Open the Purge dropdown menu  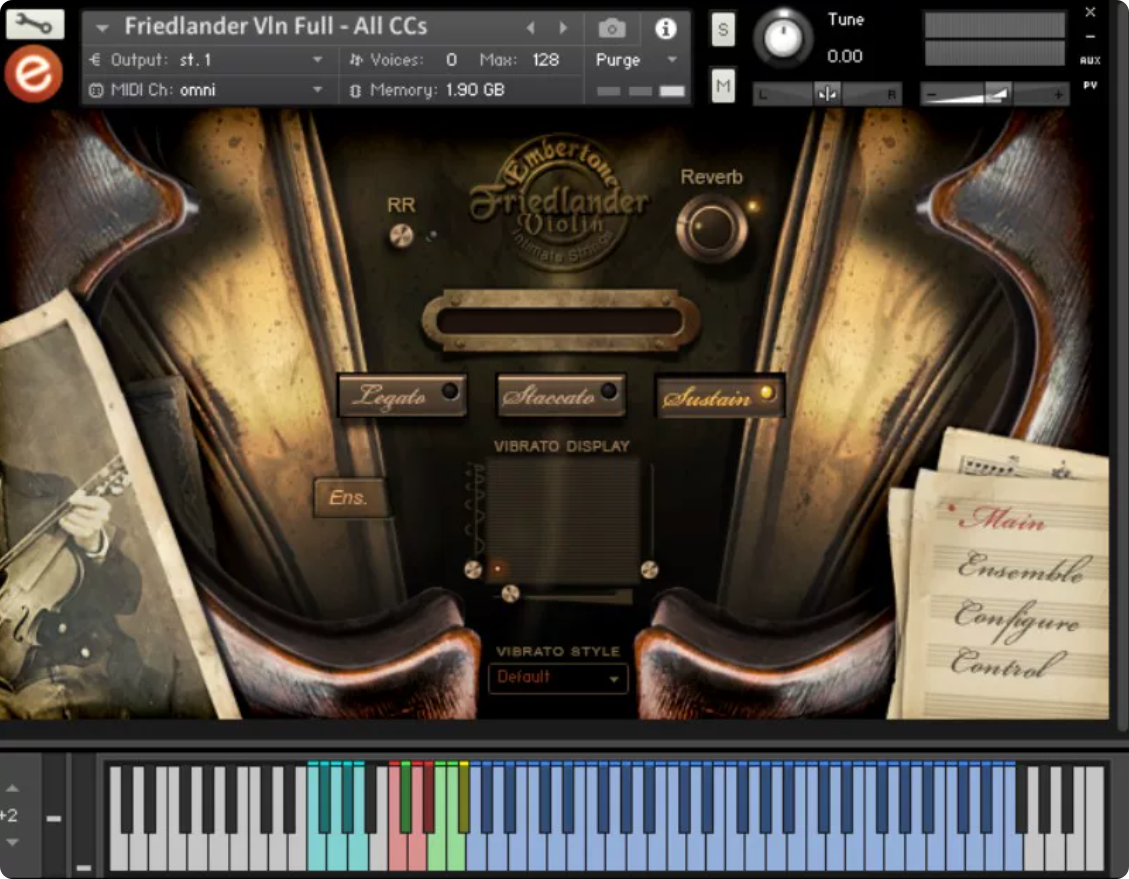tap(637, 60)
